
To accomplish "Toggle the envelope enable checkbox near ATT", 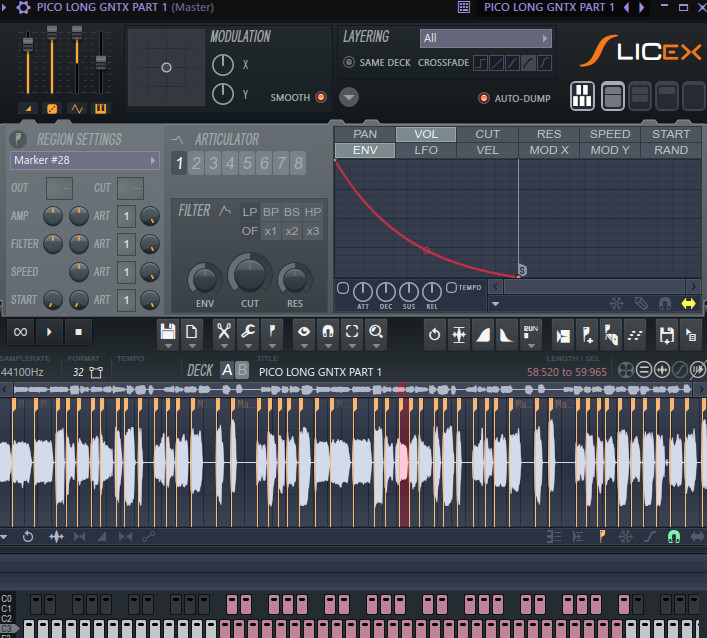I will (x=343, y=288).
